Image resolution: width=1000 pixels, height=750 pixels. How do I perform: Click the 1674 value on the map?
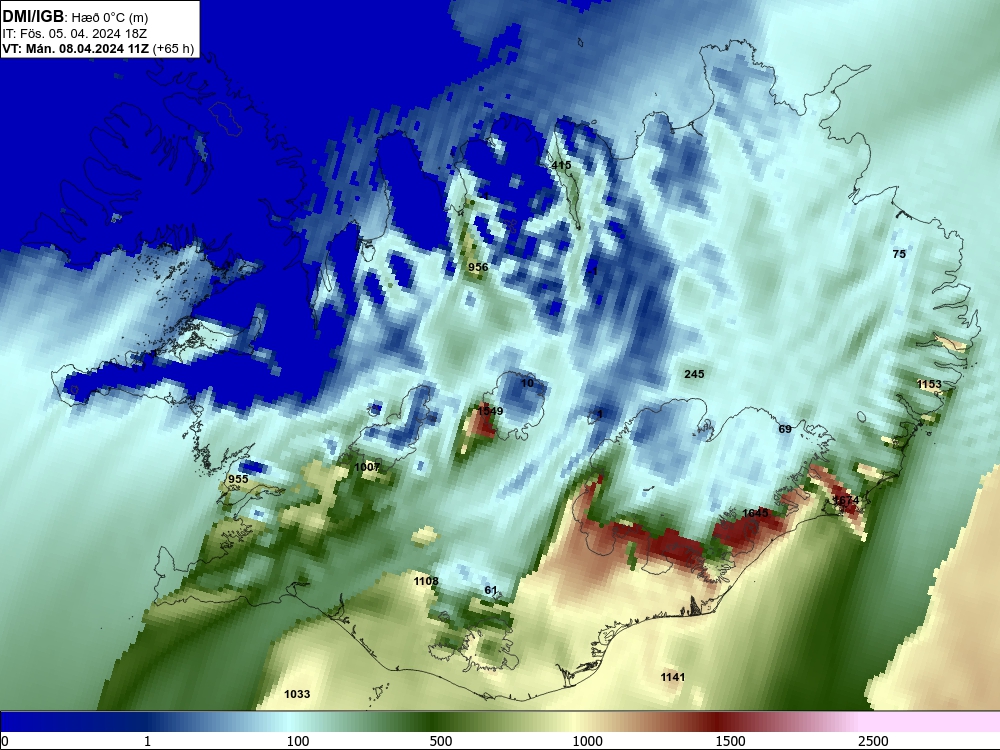(846, 501)
